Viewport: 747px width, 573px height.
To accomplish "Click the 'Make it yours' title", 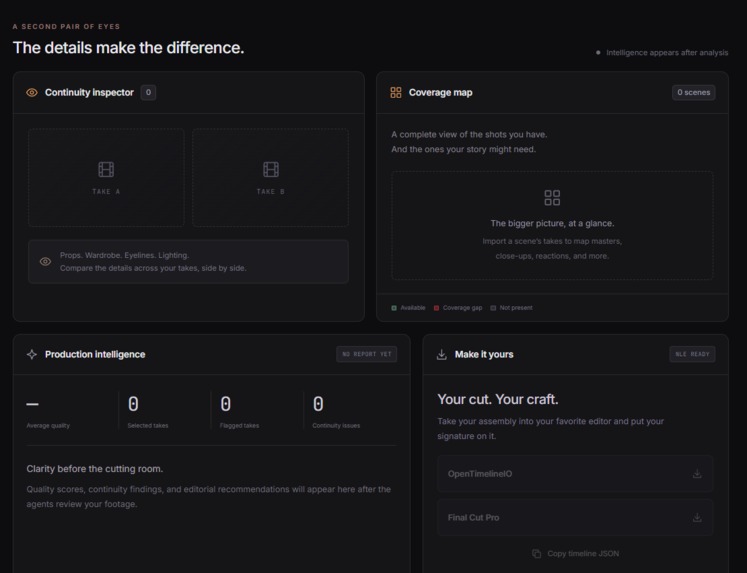I will [x=484, y=354].
